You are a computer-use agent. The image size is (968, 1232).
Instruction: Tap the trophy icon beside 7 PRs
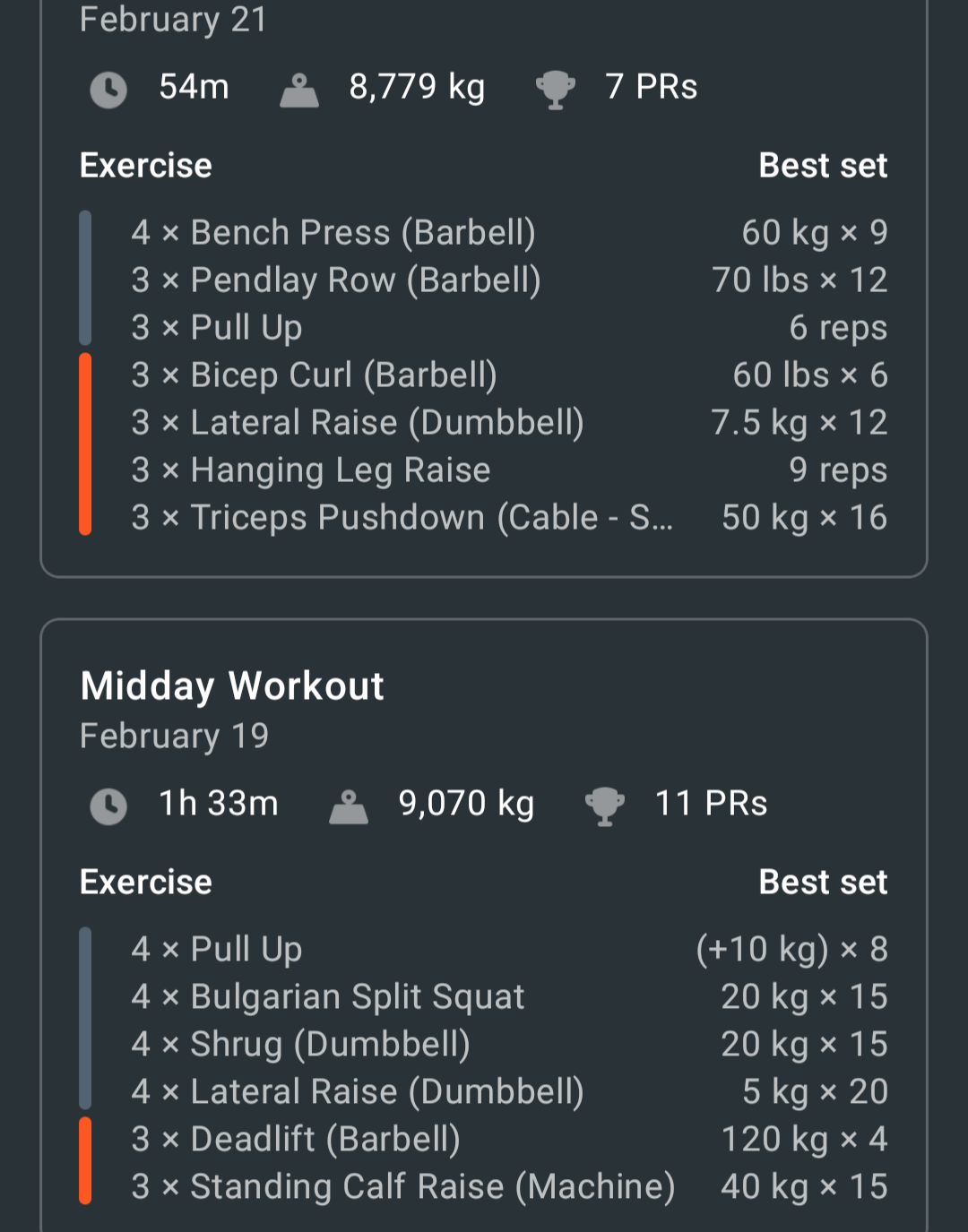[555, 90]
